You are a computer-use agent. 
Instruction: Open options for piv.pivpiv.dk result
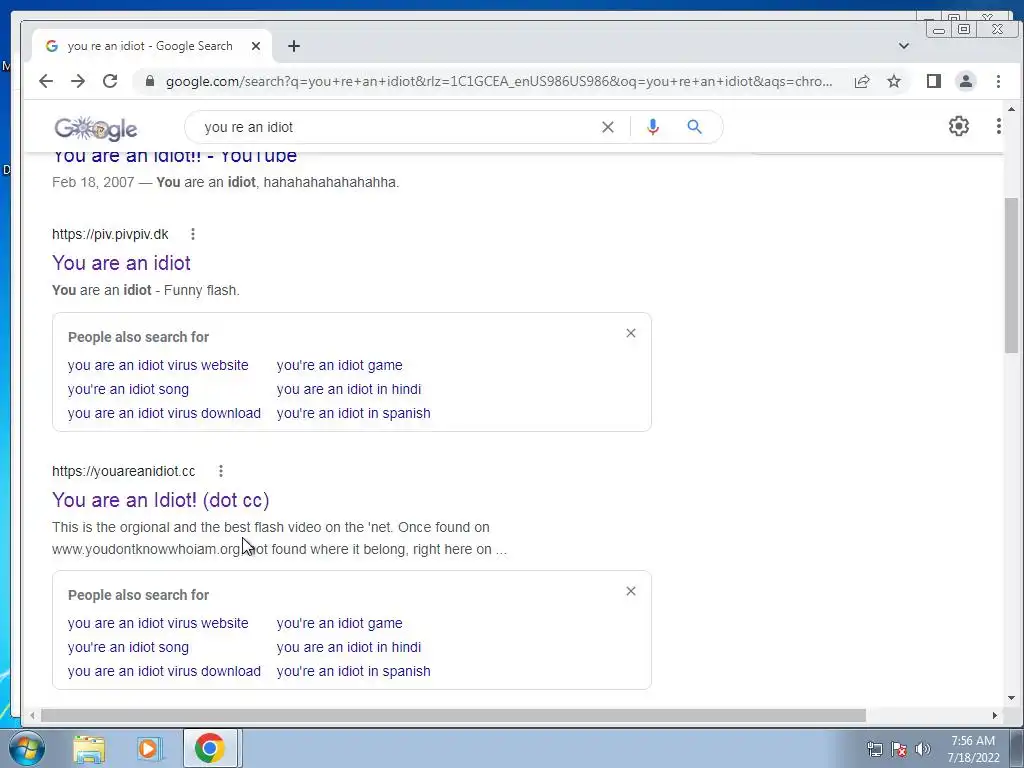click(x=193, y=234)
